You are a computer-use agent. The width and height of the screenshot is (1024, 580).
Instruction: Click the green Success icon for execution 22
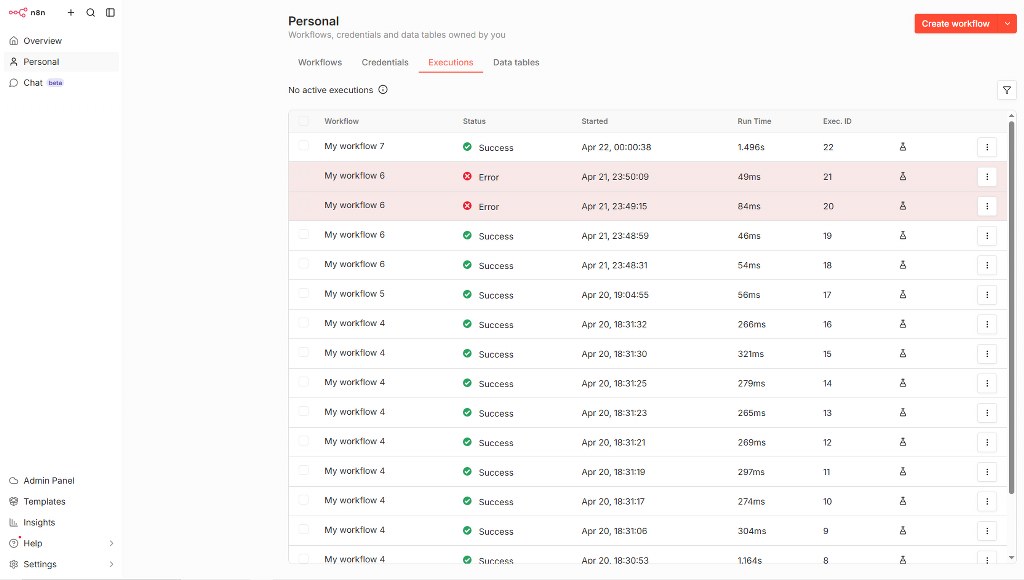[467, 147]
